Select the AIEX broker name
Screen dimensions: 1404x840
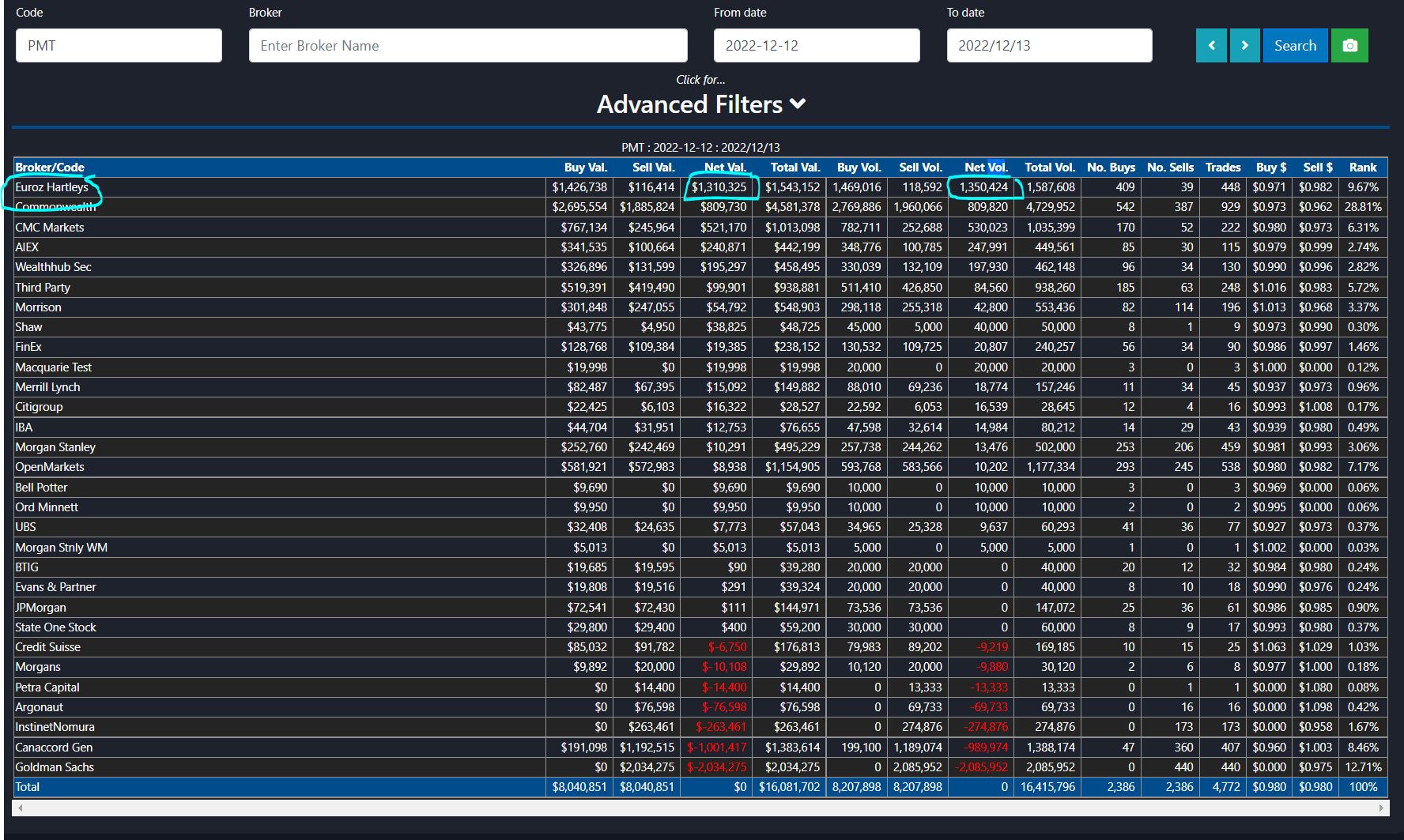27,247
